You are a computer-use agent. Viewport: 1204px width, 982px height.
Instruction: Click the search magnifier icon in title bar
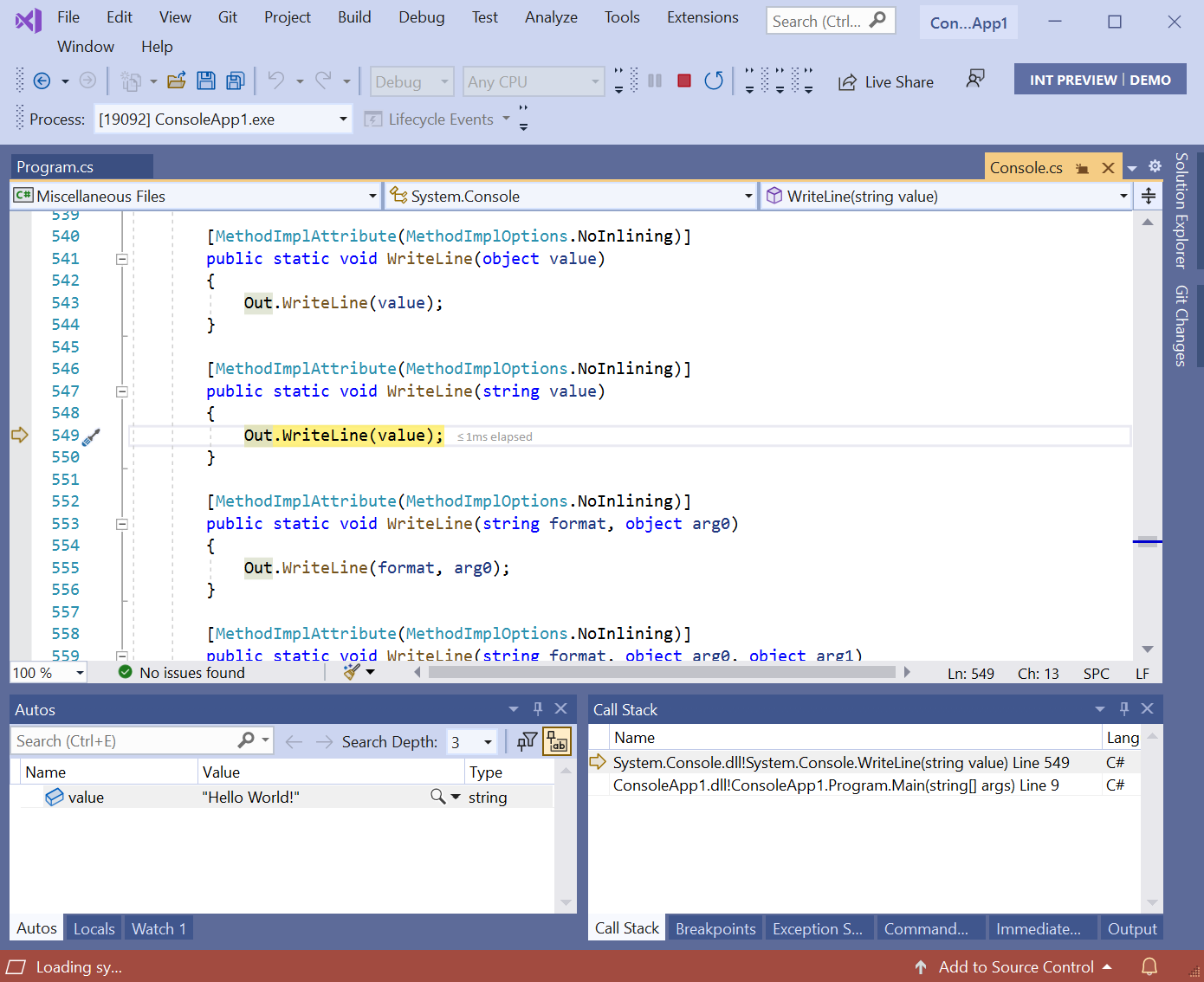877,20
